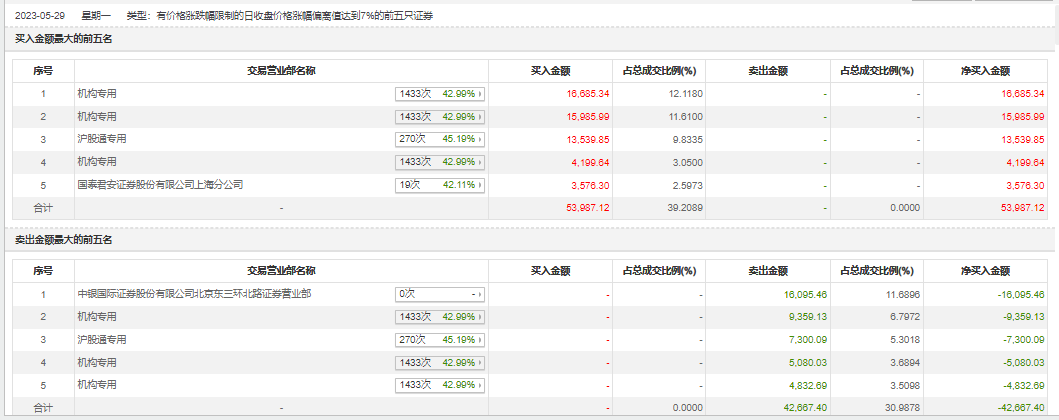Open 机构专用 in sell table row 5
The image size is (1059, 420).
point(97,385)
